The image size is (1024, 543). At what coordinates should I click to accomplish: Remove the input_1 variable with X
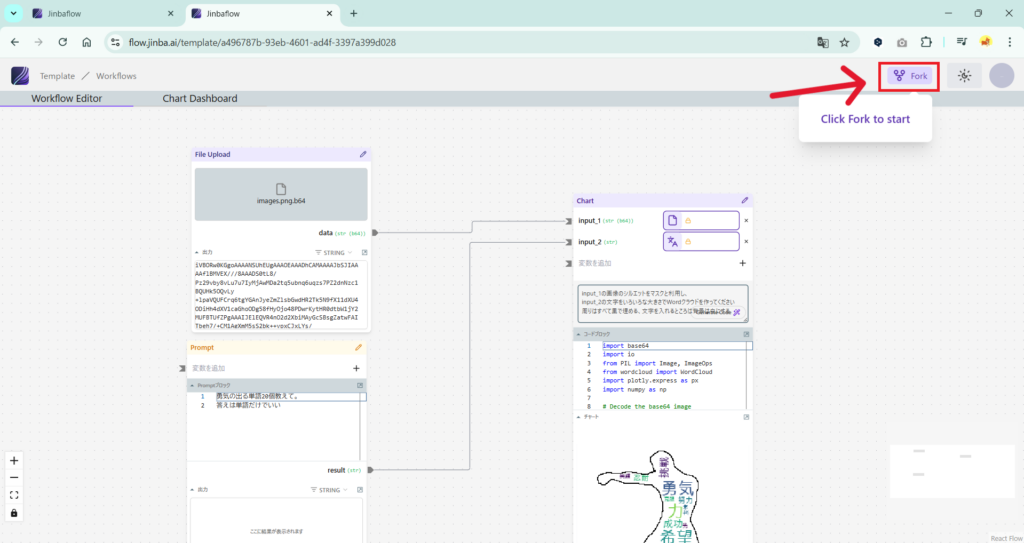pos(746,220)
